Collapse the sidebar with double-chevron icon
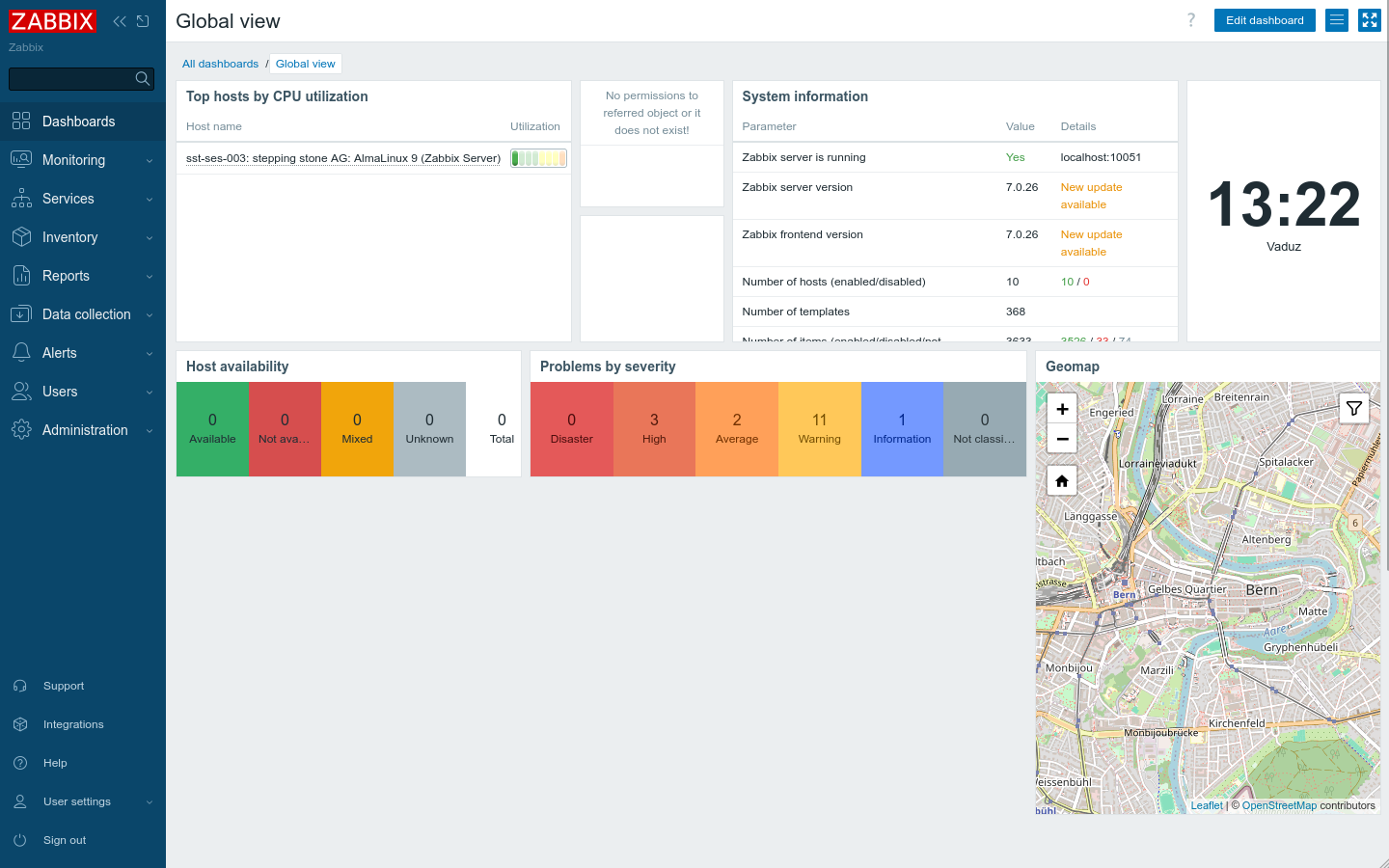Viewport: 1389px width, 868px height. click(120, 21)
